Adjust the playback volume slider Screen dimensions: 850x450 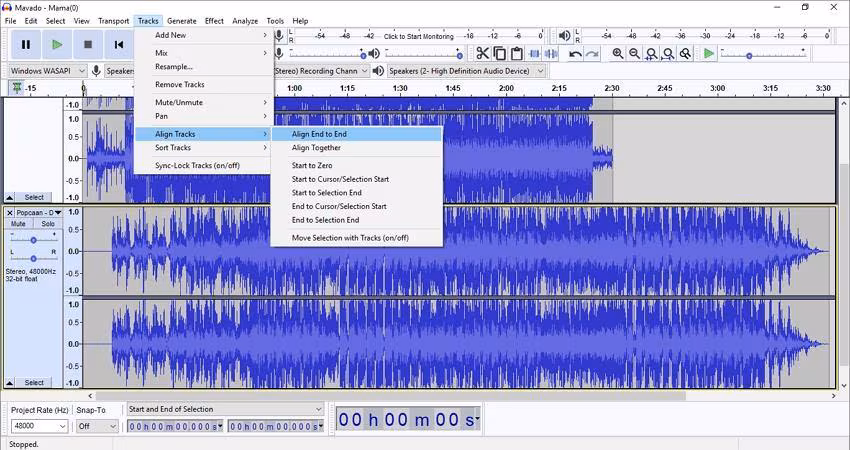pyautogui.click(x=423, y=54)
